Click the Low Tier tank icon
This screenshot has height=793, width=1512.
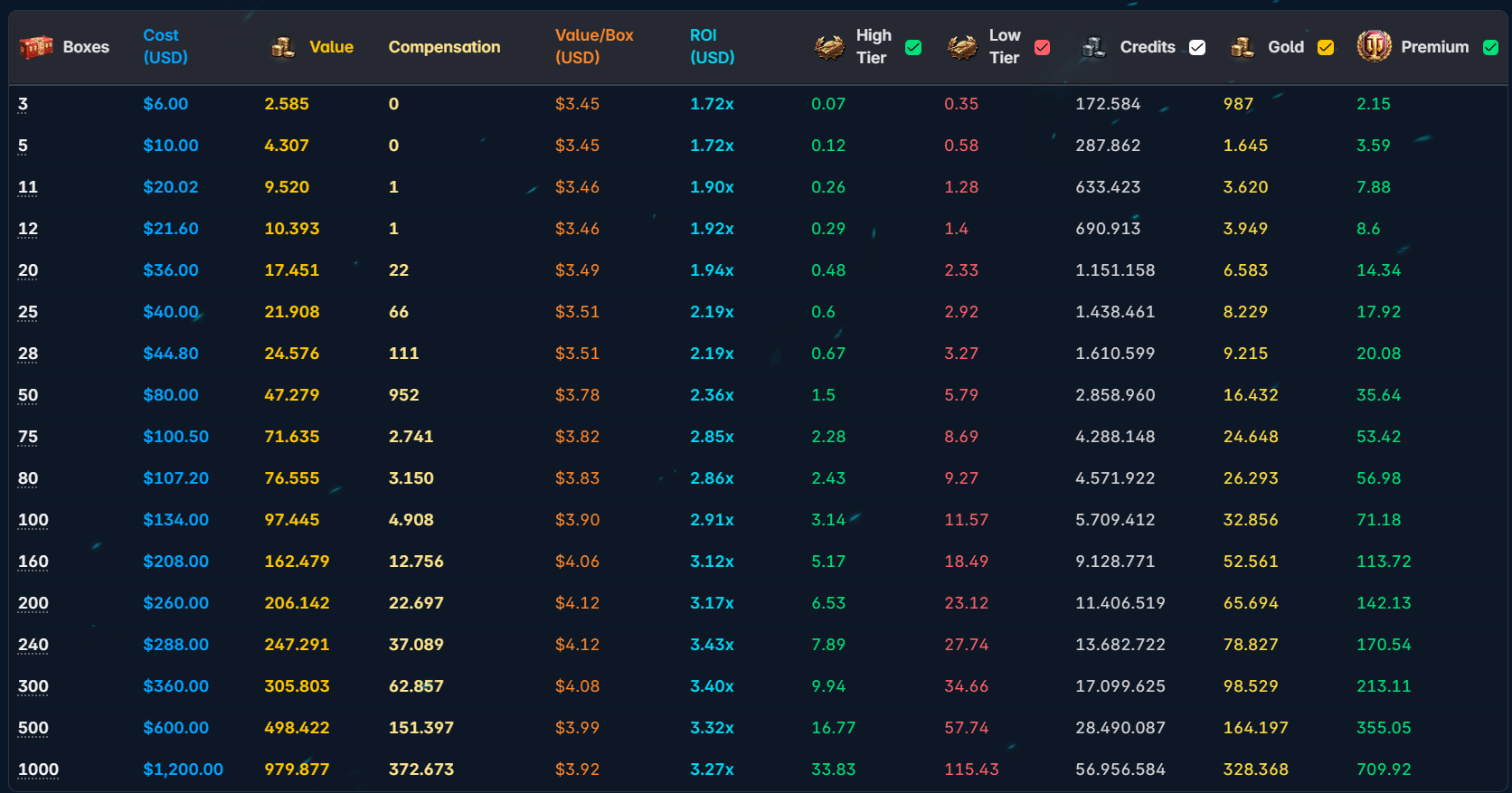click(x=962, y=47)
